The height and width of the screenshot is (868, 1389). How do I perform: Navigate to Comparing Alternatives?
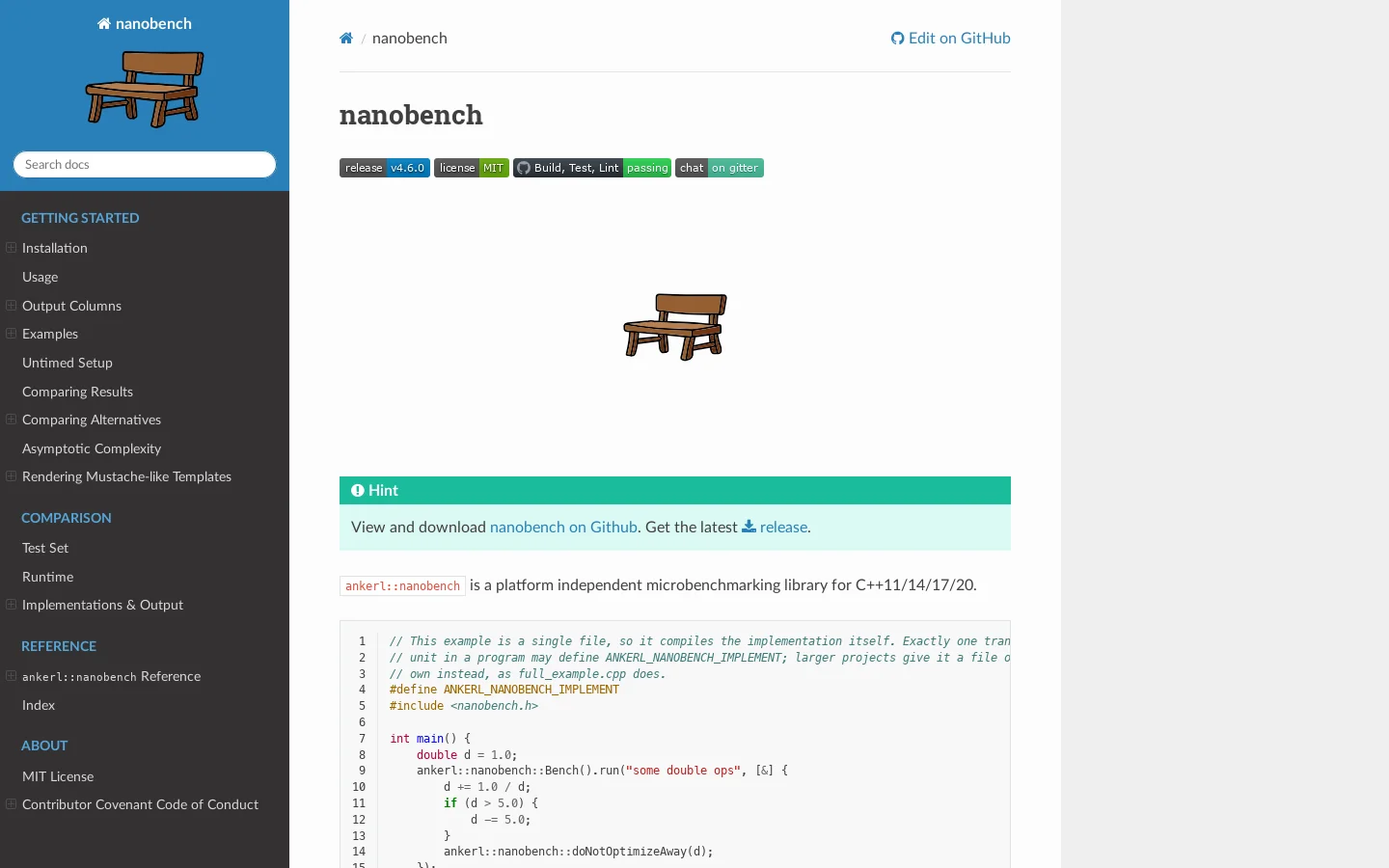pyautogui.click(x=92, y=420)
